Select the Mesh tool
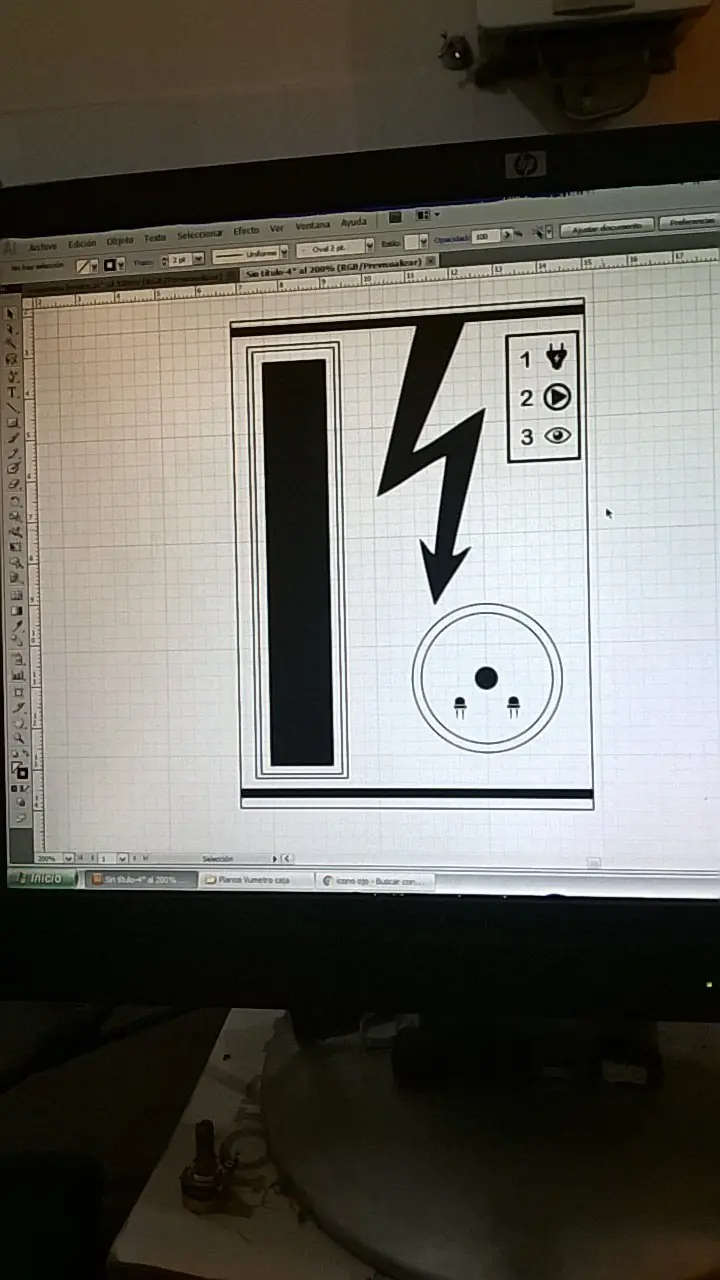Viewport: 720px width, 1280px height. (x=16, y=594)
